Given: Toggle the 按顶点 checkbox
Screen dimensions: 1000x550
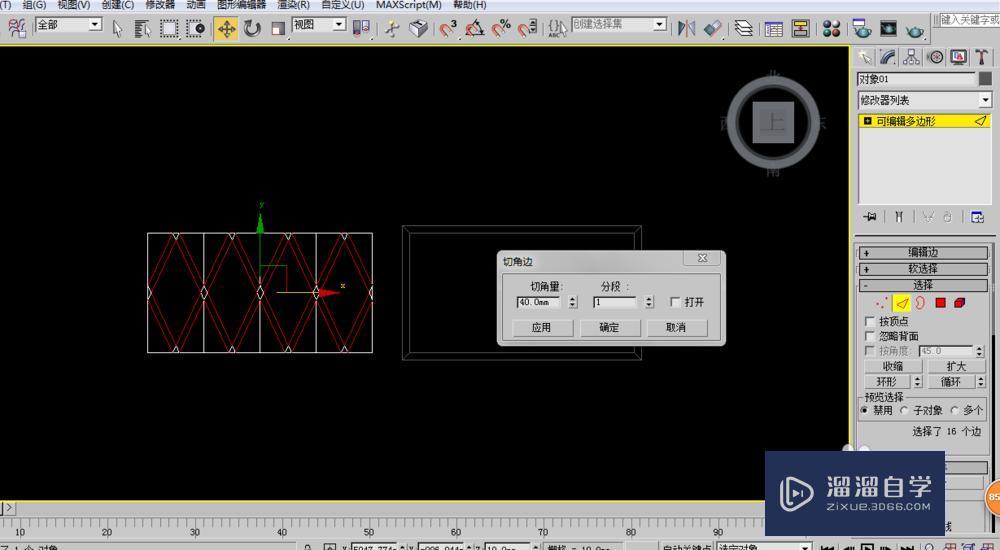Looking at the screenshot, I should tap(869, 322).
